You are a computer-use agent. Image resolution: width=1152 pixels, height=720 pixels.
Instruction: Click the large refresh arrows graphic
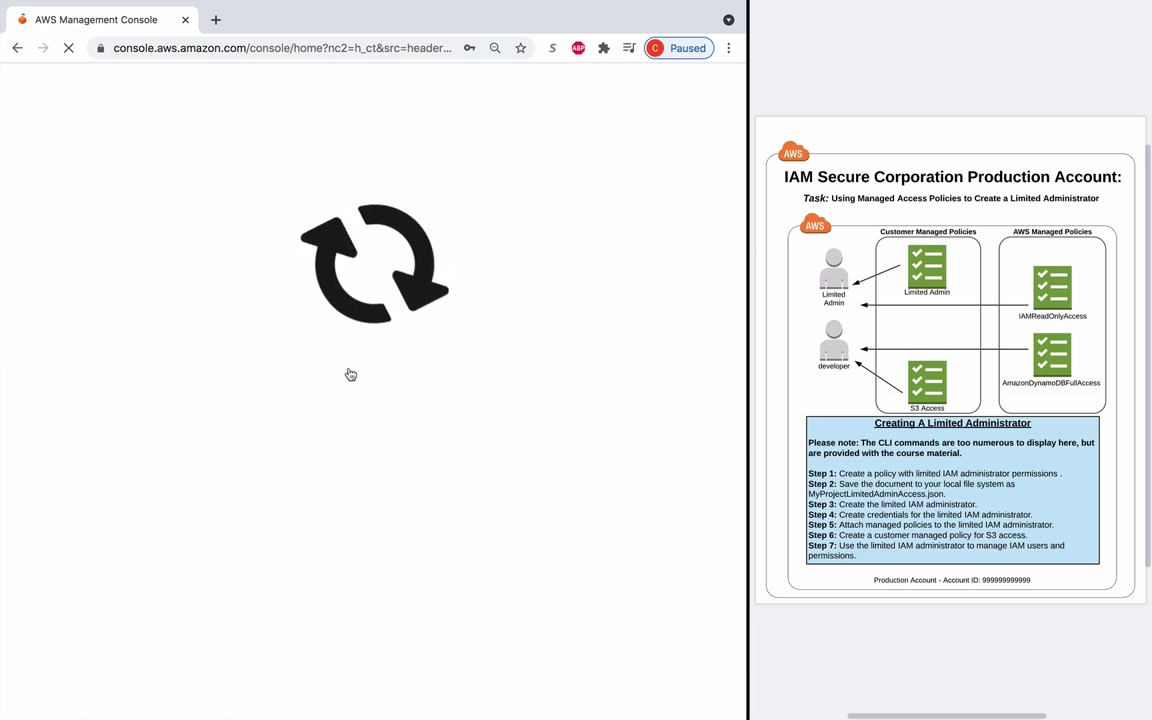(375, 264)
